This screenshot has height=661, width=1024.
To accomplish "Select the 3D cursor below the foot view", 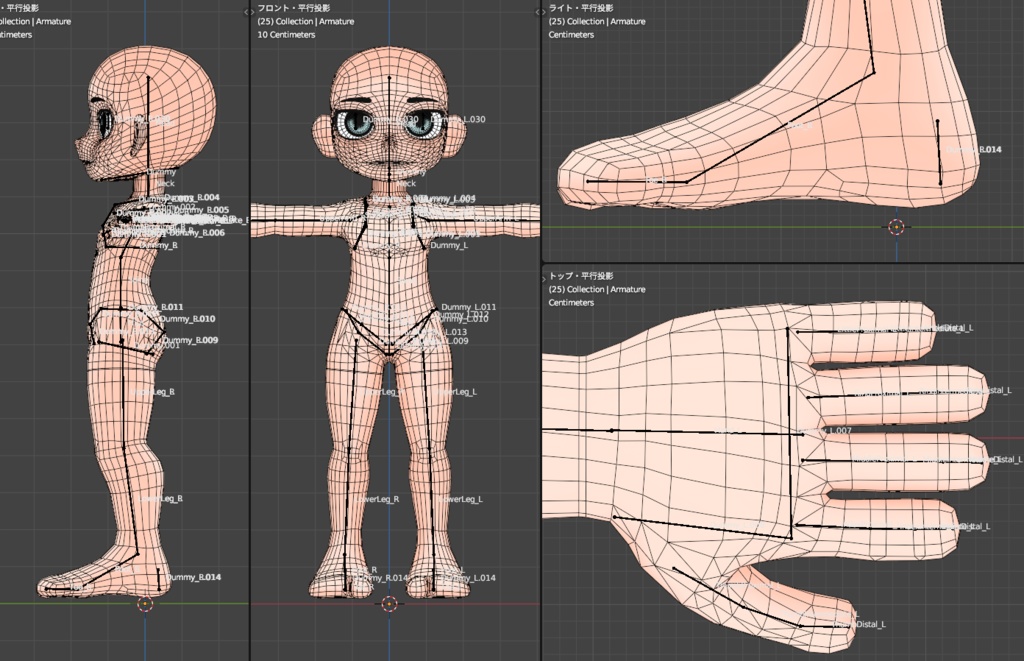I will (x=898, y=227).
